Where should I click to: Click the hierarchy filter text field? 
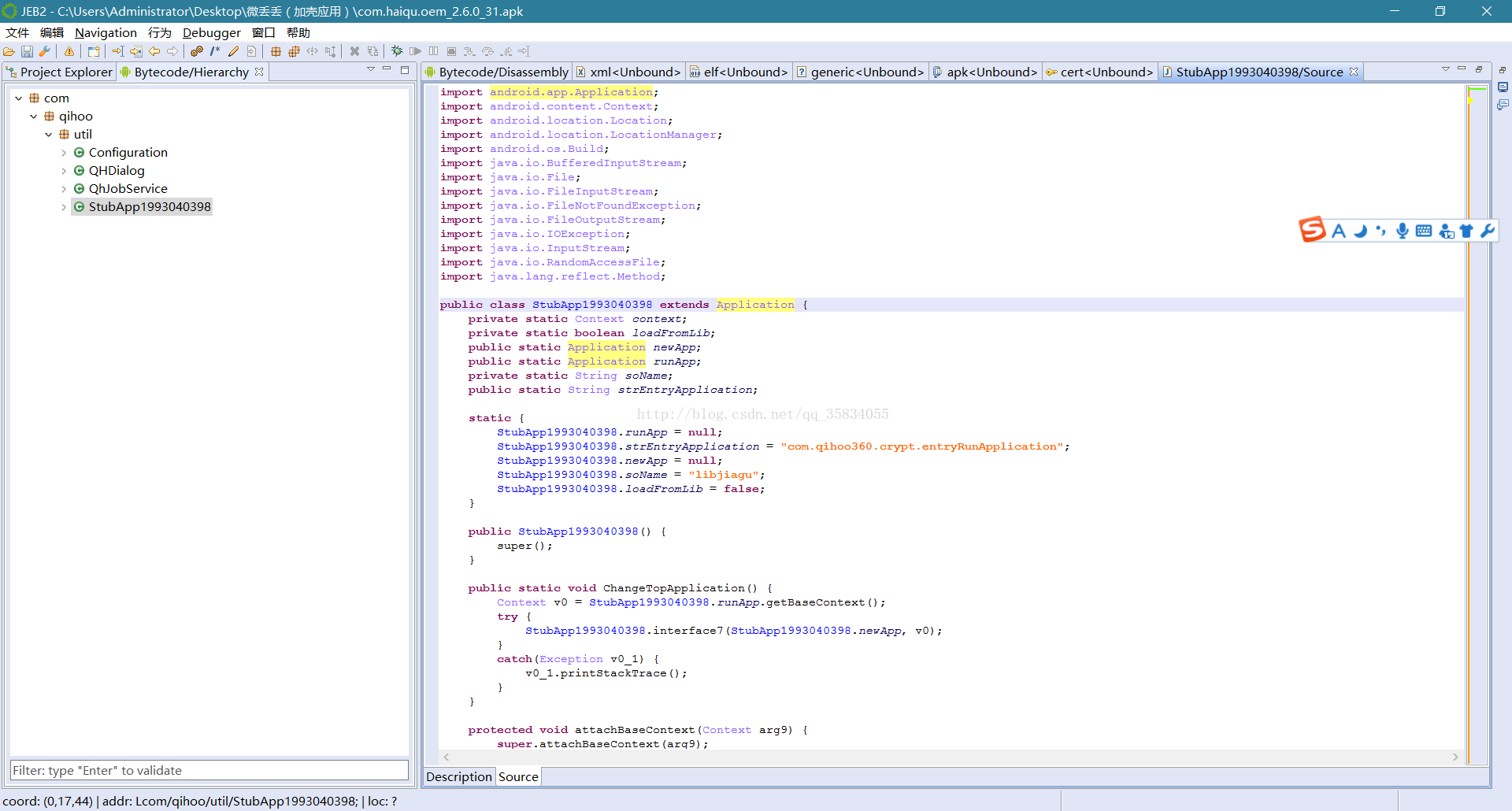(x=209, y=770)
